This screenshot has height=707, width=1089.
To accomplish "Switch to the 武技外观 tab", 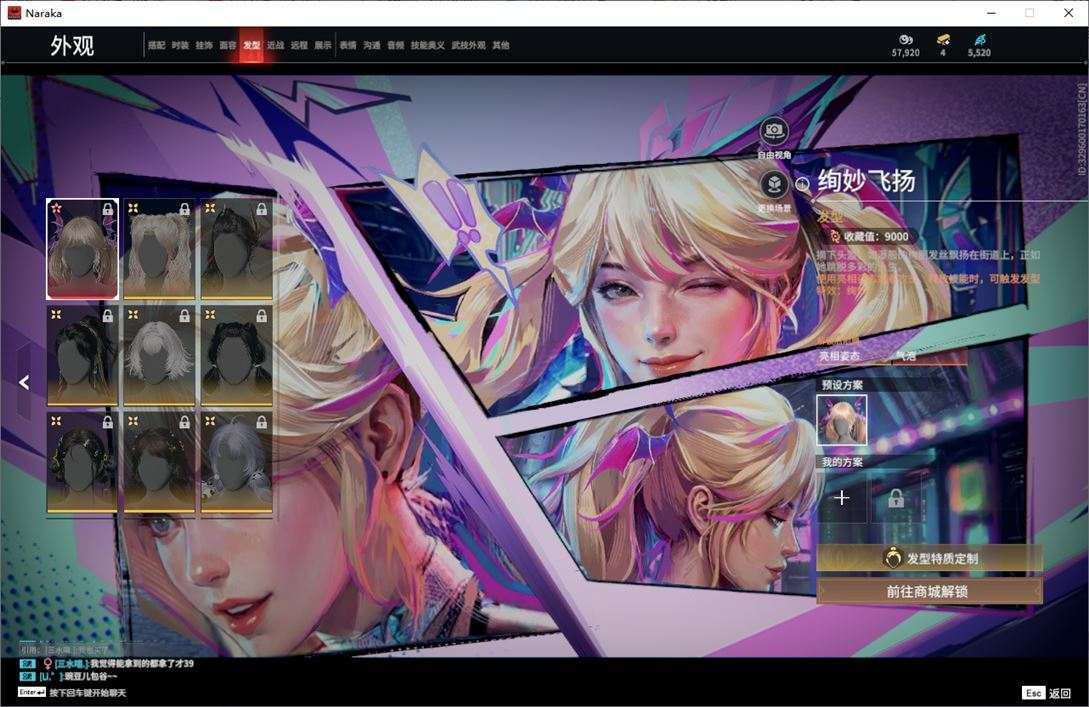I will point(468,45).
